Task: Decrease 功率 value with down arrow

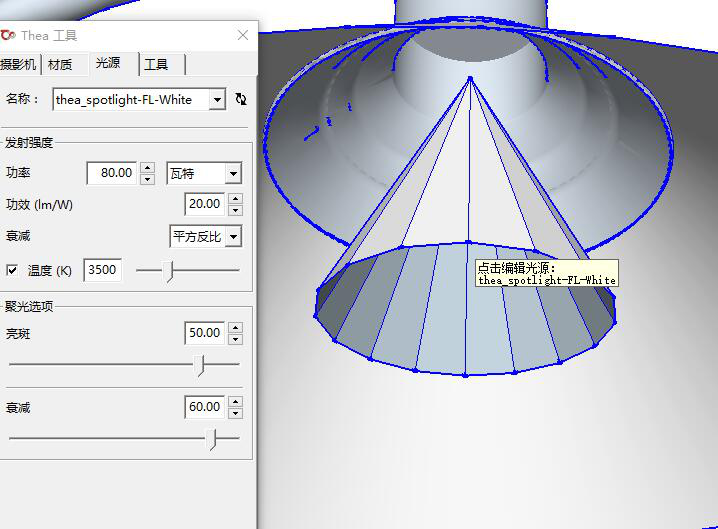Action: 147,179
